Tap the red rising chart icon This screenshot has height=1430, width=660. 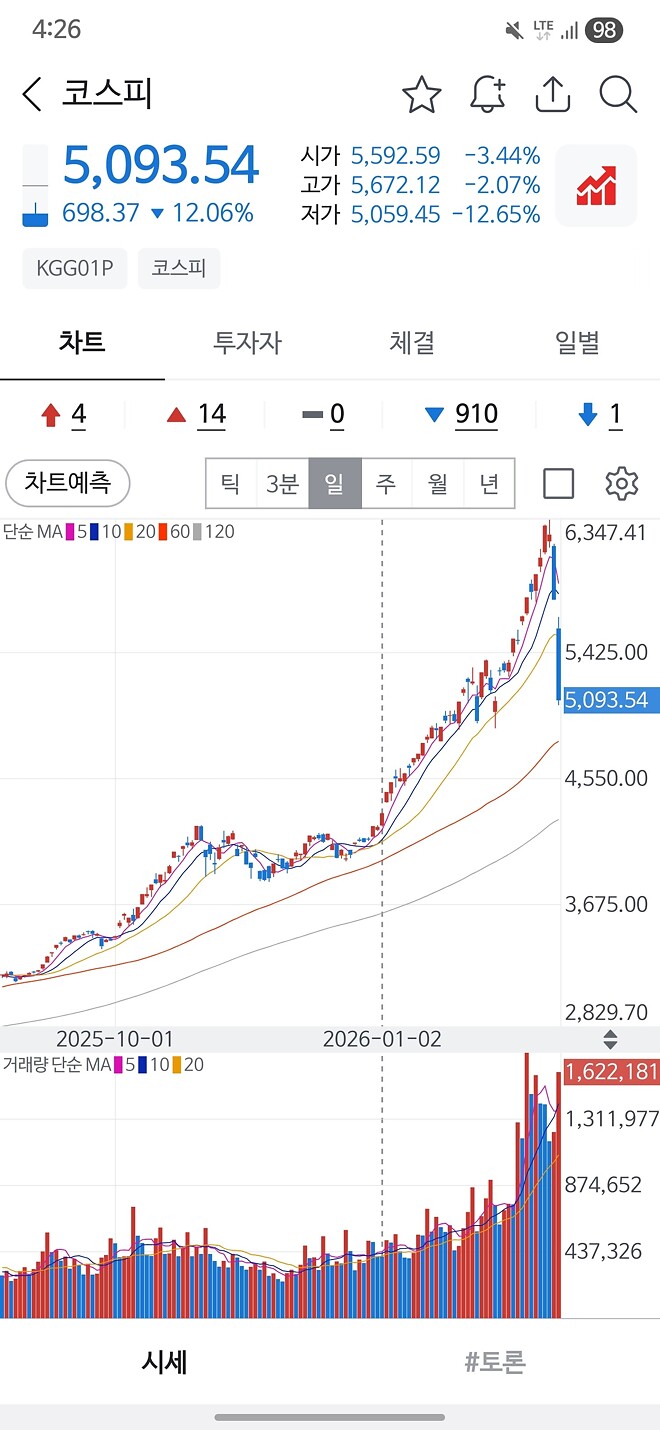coord(596,186)
